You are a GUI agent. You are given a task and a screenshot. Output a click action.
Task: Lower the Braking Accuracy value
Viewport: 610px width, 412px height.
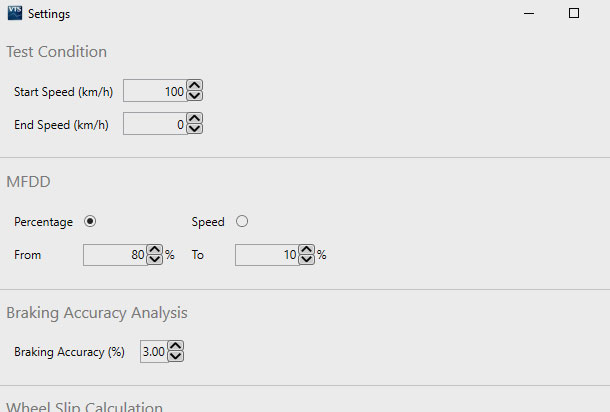point(176,357)
